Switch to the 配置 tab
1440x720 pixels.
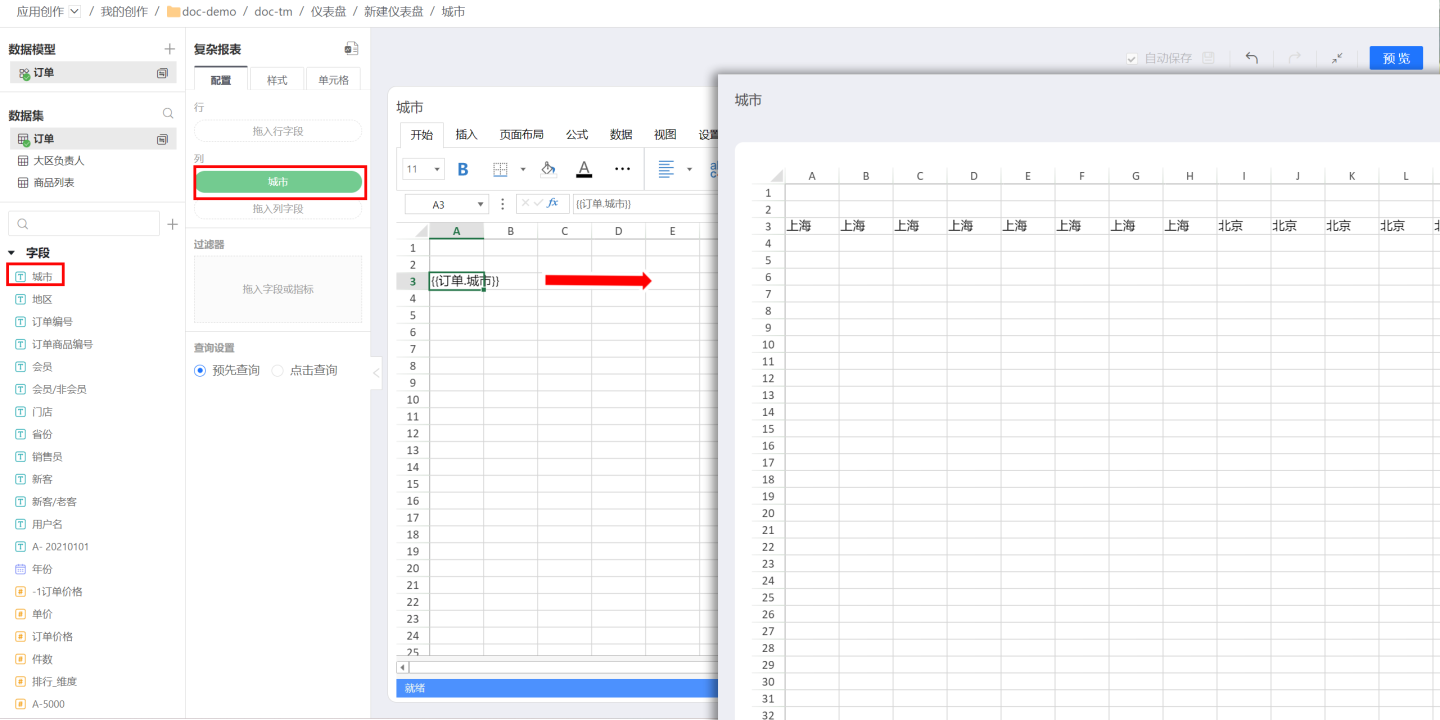coord(220,79)
